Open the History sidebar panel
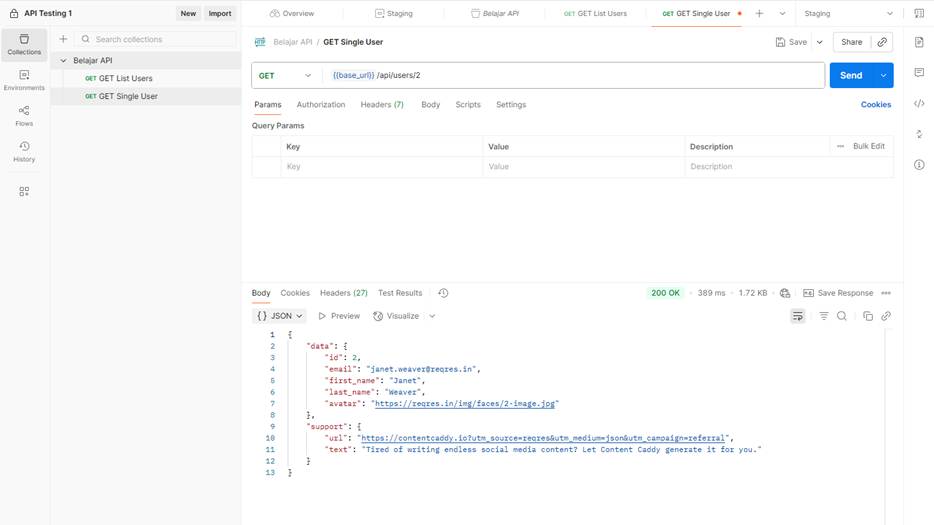The width and height of the screenshot is (934, 525). coord(24,152)
